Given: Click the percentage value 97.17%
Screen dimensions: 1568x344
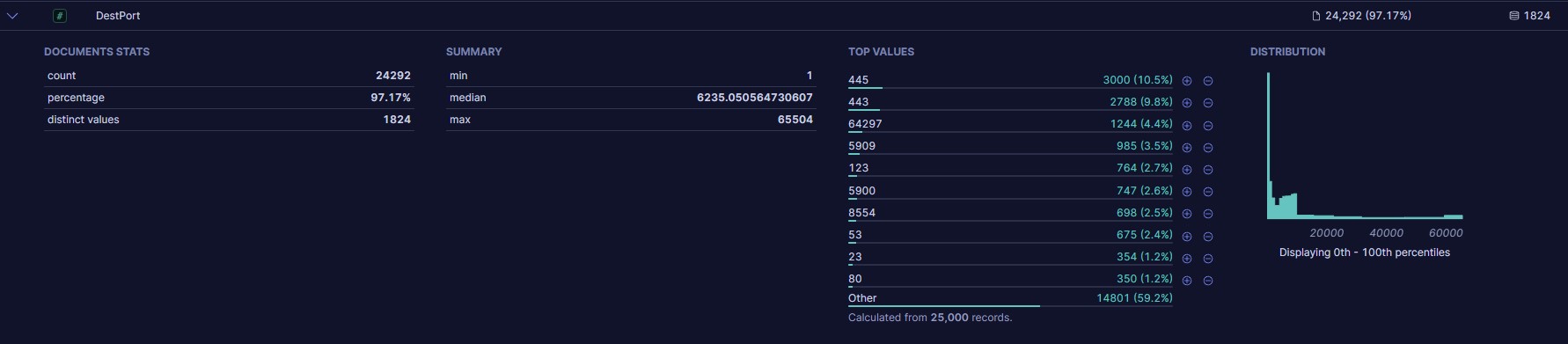Looking at the screenshot, I should [391, 98].
